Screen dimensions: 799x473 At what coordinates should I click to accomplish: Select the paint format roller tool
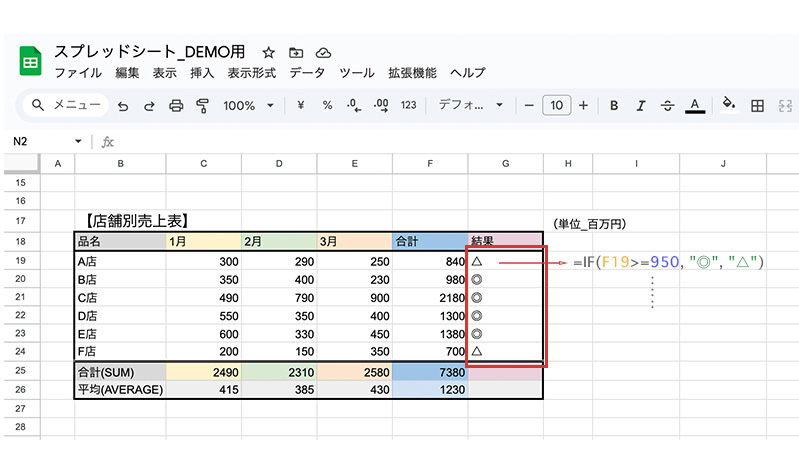(203, 105)
